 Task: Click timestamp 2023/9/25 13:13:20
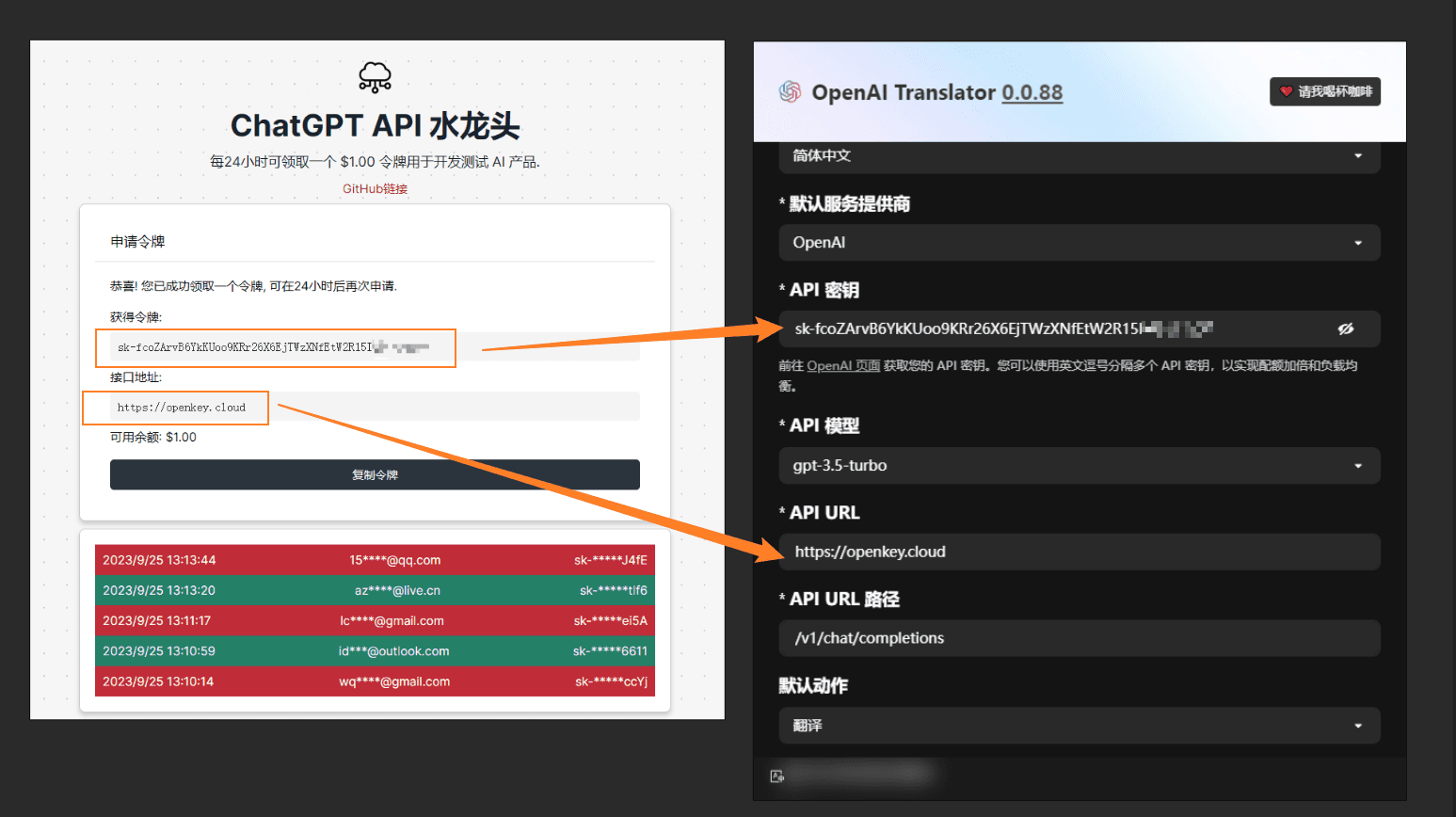[x=159, y=590]
